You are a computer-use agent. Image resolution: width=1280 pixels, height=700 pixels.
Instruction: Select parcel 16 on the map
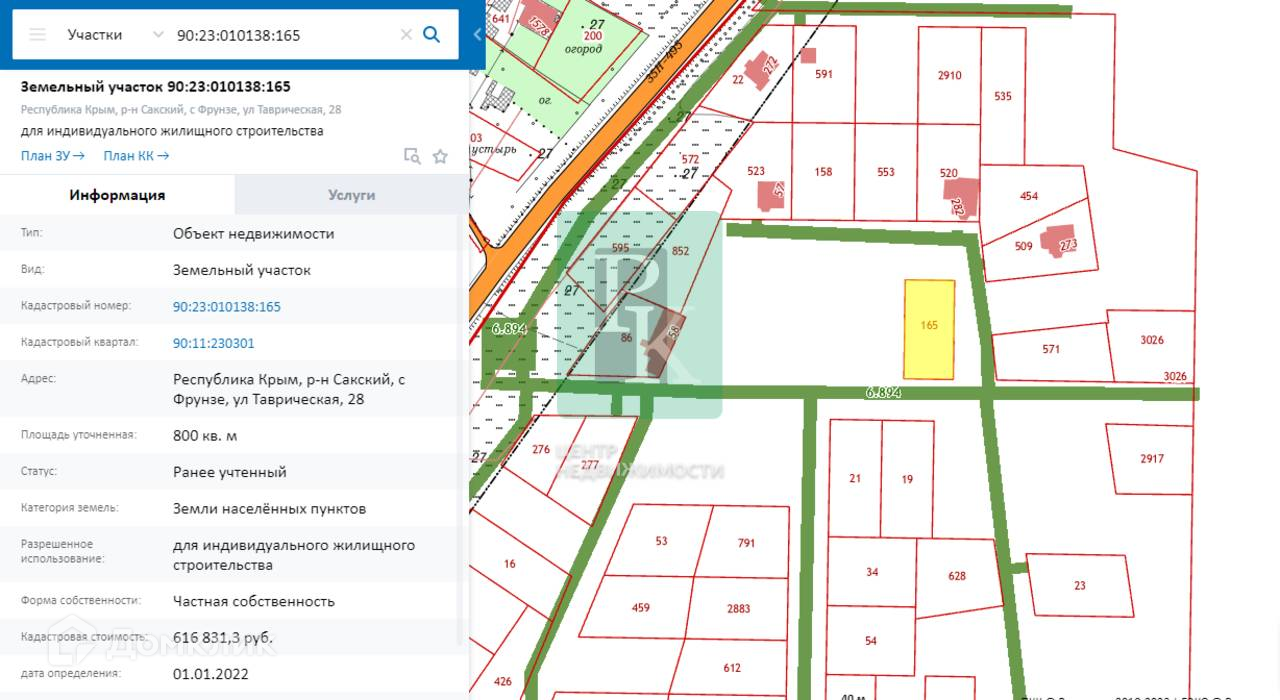pos(509,564)
